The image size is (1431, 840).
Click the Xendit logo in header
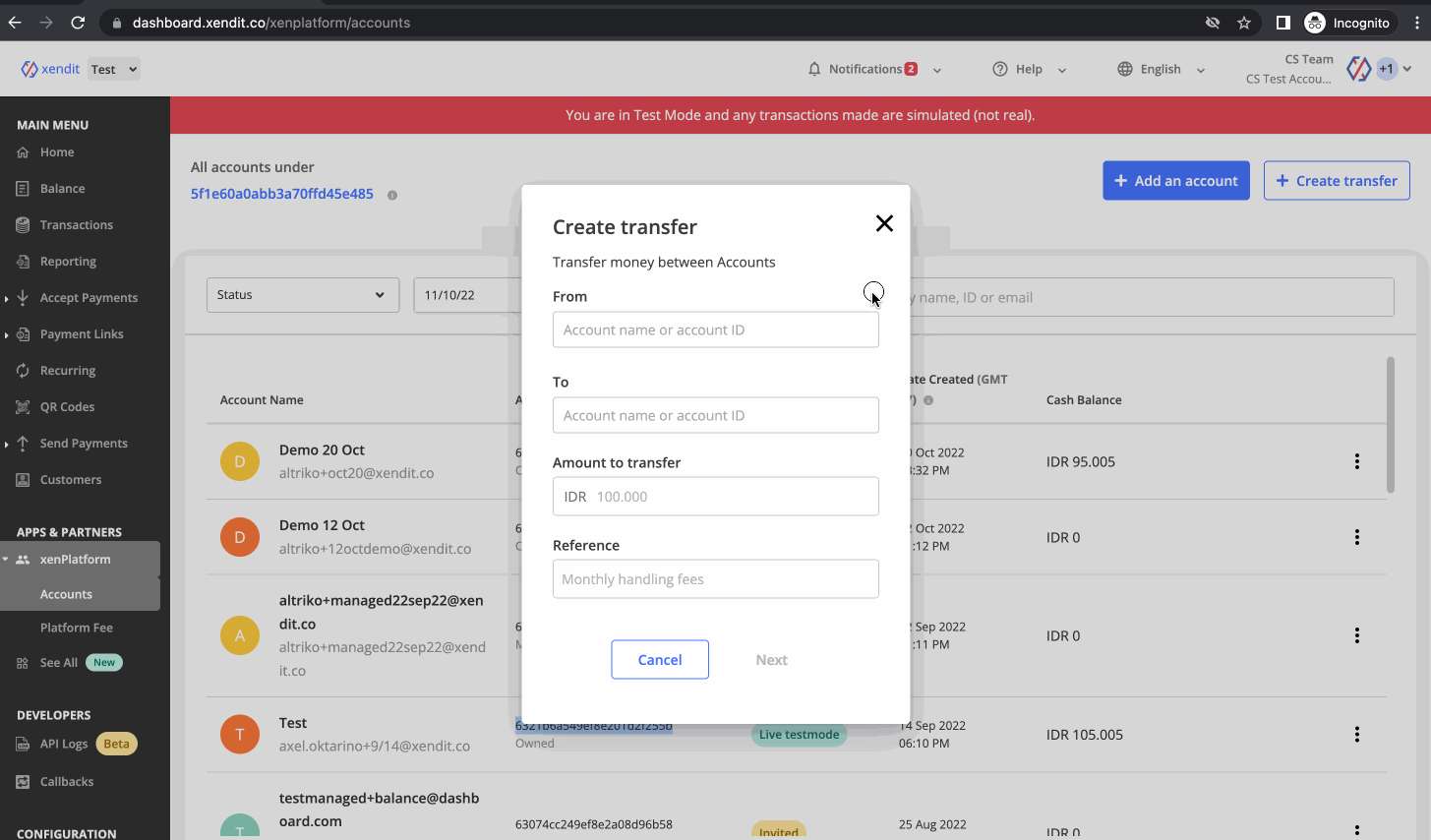click(x=50, y=69)
